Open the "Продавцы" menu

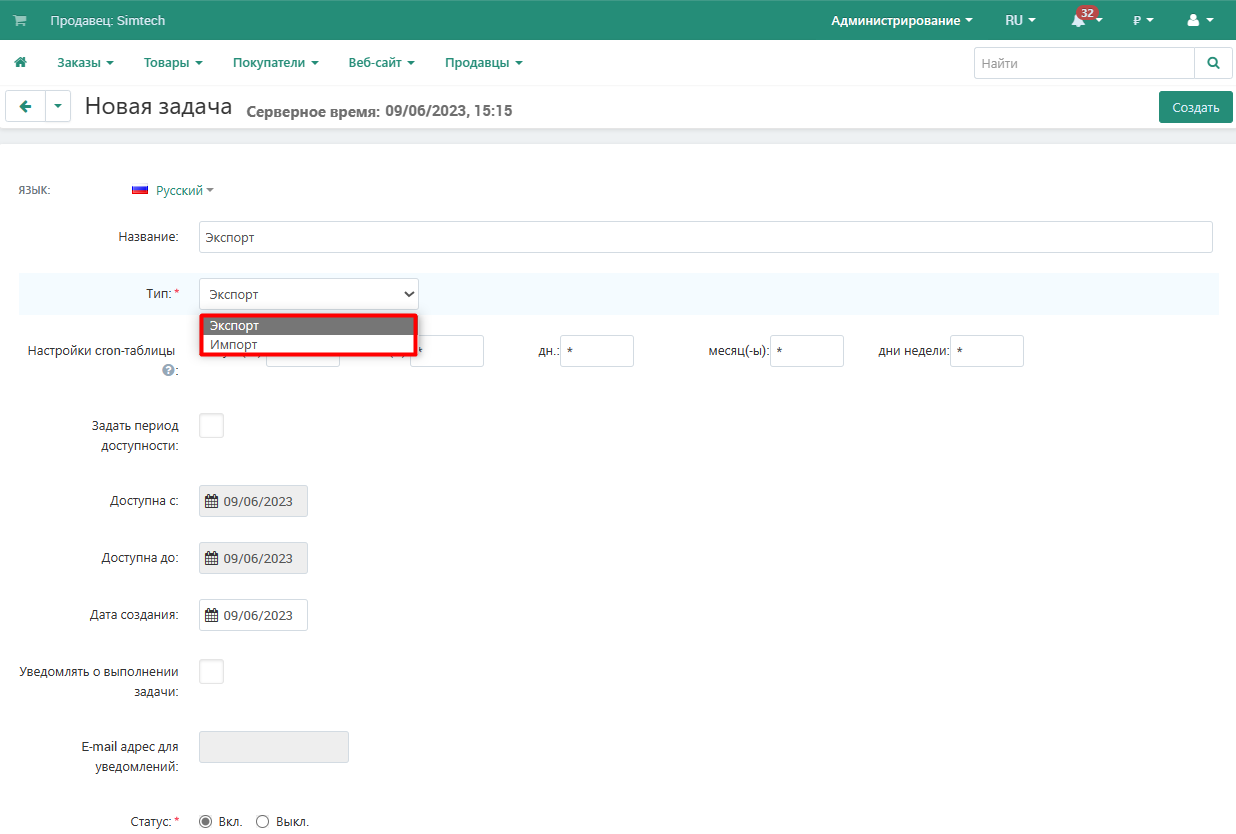point(484,63)
